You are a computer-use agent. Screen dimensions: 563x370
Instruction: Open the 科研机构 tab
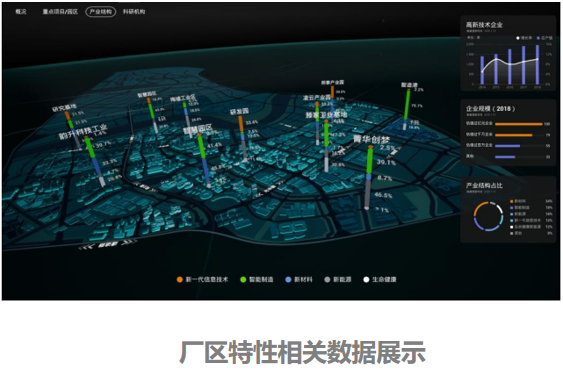click(134, 12)
